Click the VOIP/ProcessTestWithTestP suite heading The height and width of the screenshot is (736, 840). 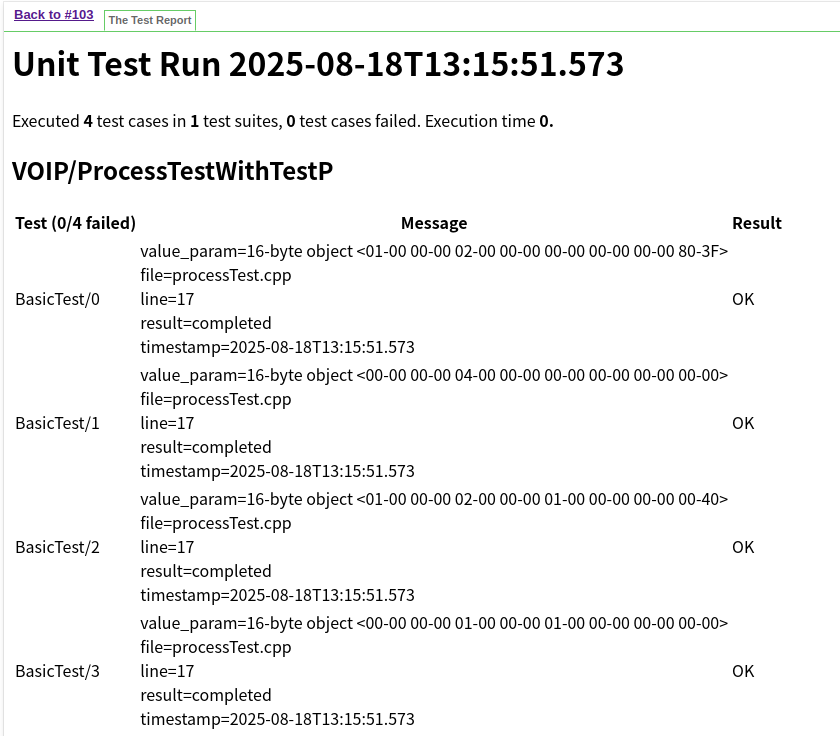172,171
